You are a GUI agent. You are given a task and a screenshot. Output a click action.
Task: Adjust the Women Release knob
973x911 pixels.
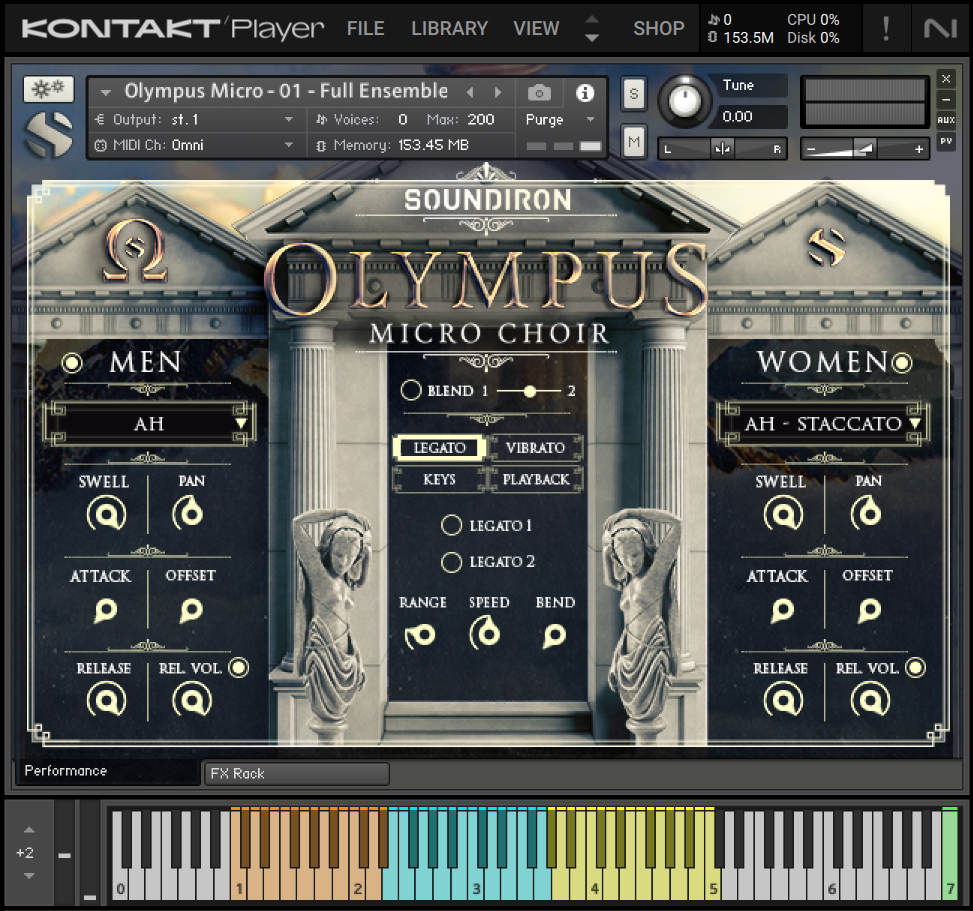(783, 700)
